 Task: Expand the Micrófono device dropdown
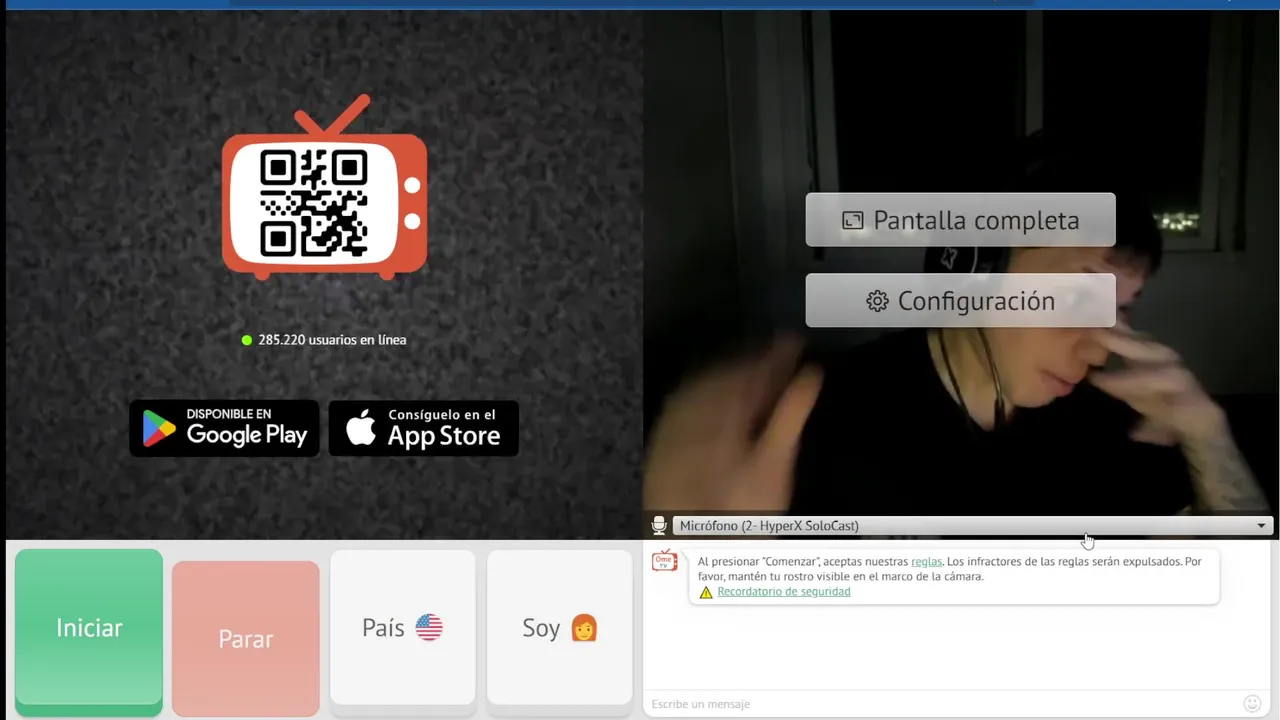(972, 526)
